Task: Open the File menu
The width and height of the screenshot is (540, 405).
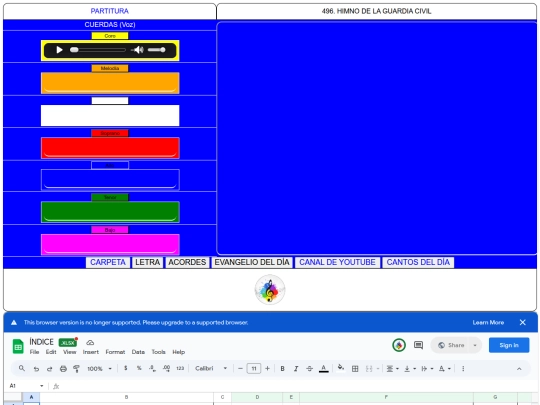Action: pyautogui.click(x=34, y=352)
